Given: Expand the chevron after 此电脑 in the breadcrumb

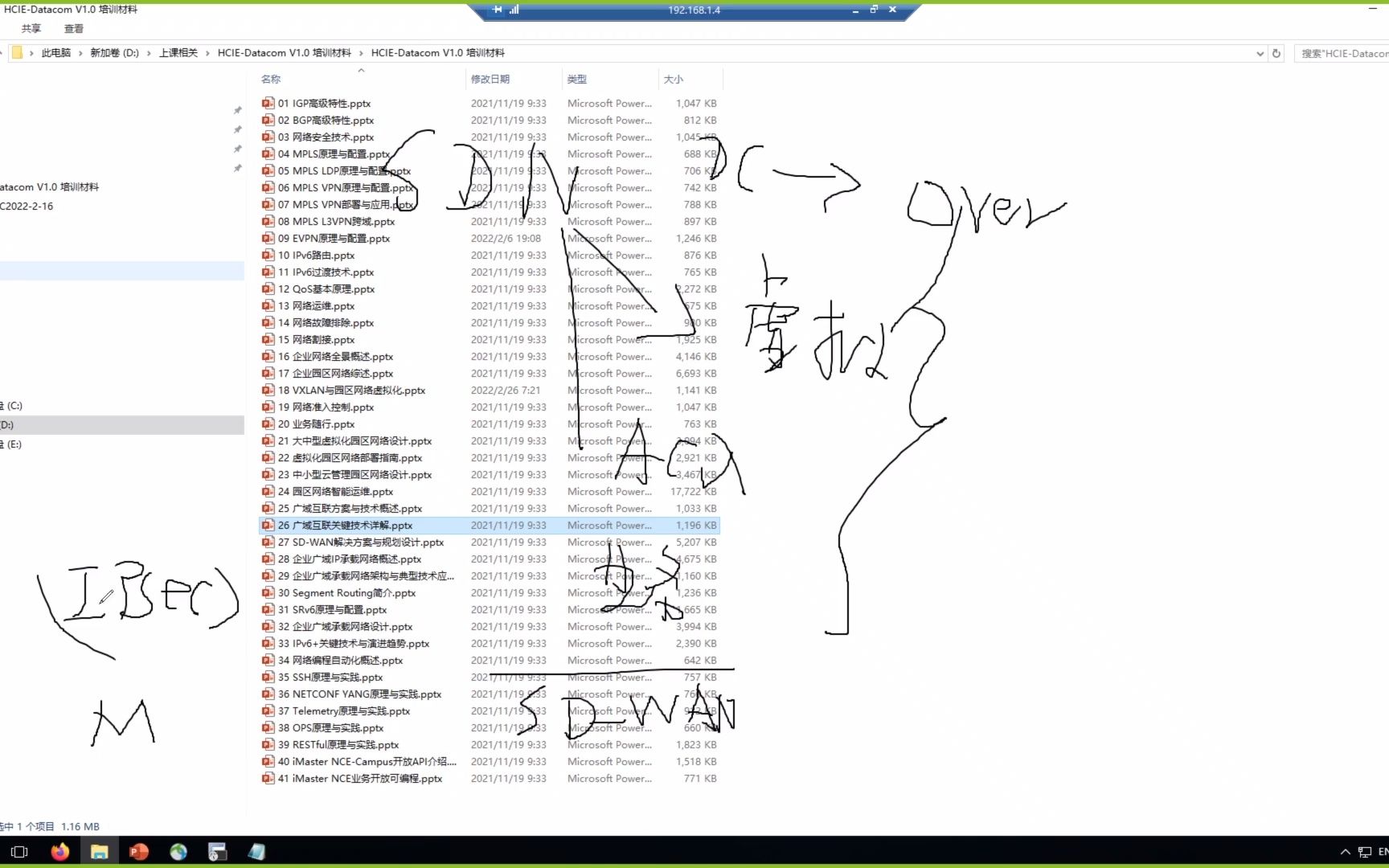Looking at the screenshot, I should point(80,53).
